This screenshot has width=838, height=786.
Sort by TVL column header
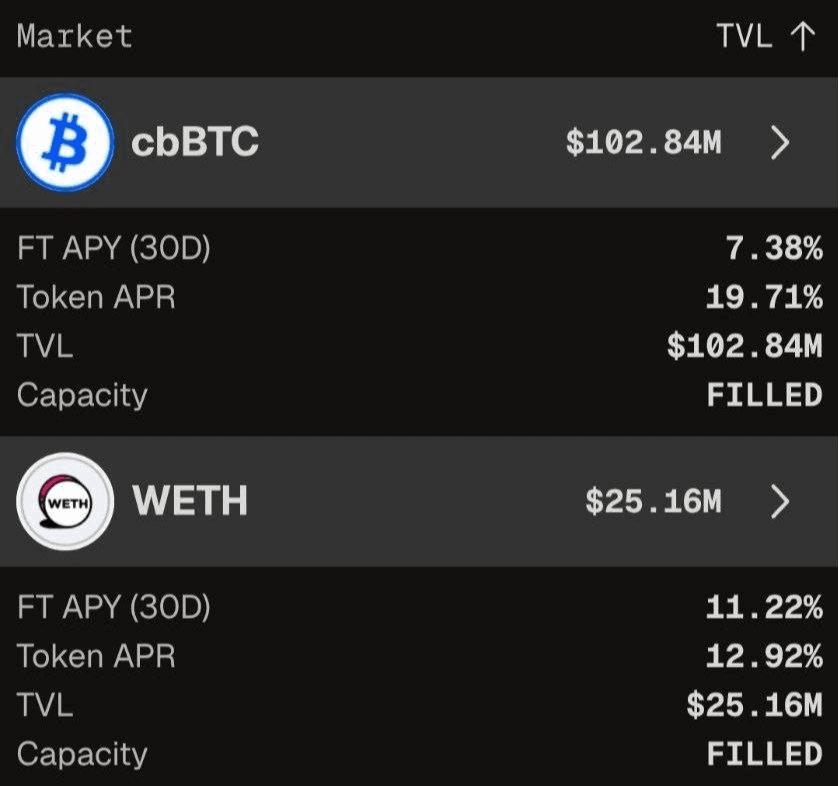coord(745,37)
